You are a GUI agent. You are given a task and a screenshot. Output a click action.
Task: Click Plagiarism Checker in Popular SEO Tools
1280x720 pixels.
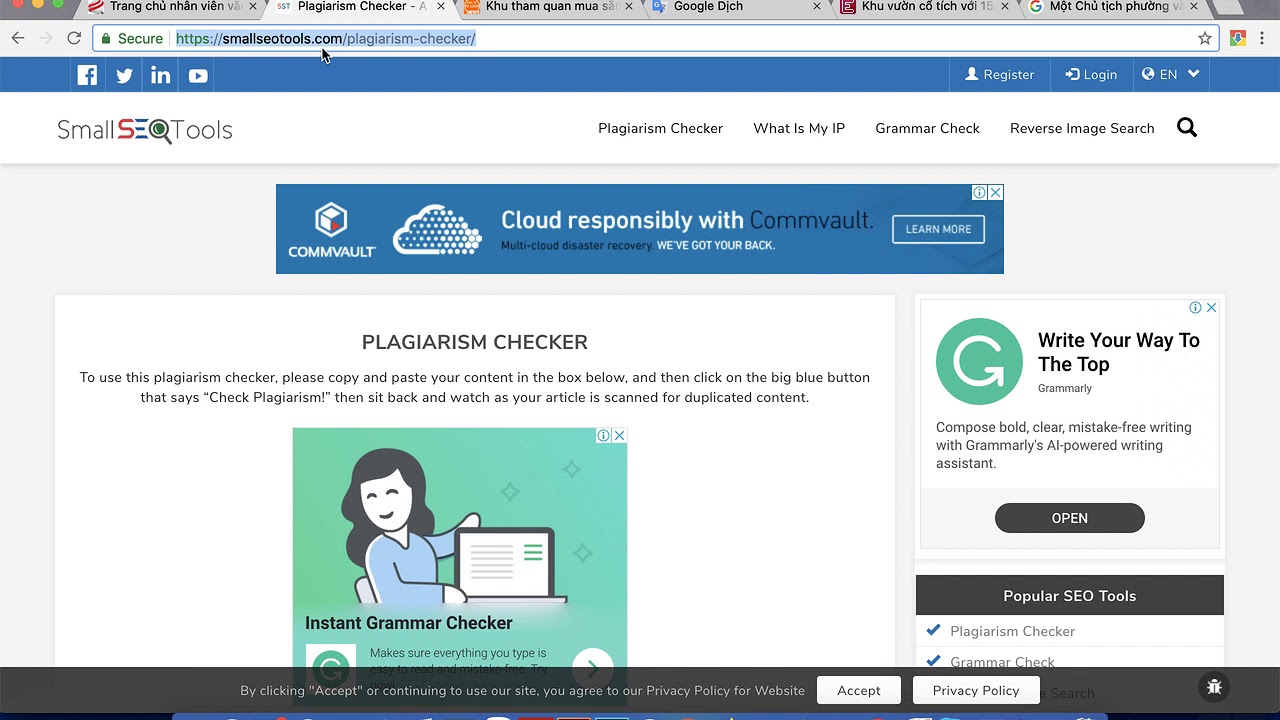click(x=1012, y=631)
